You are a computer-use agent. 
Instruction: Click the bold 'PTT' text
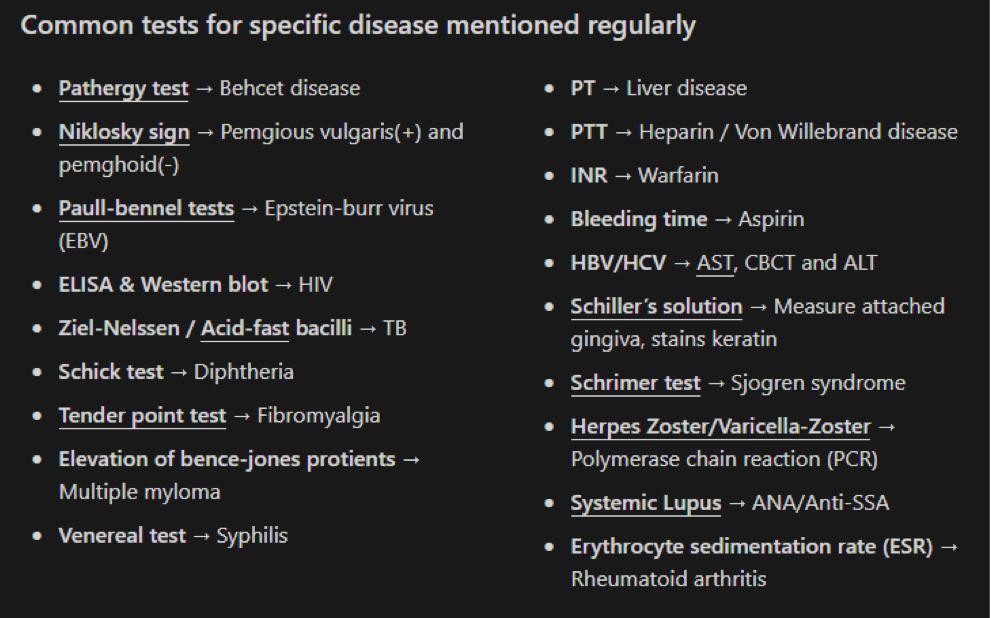[x=588, y=132]
